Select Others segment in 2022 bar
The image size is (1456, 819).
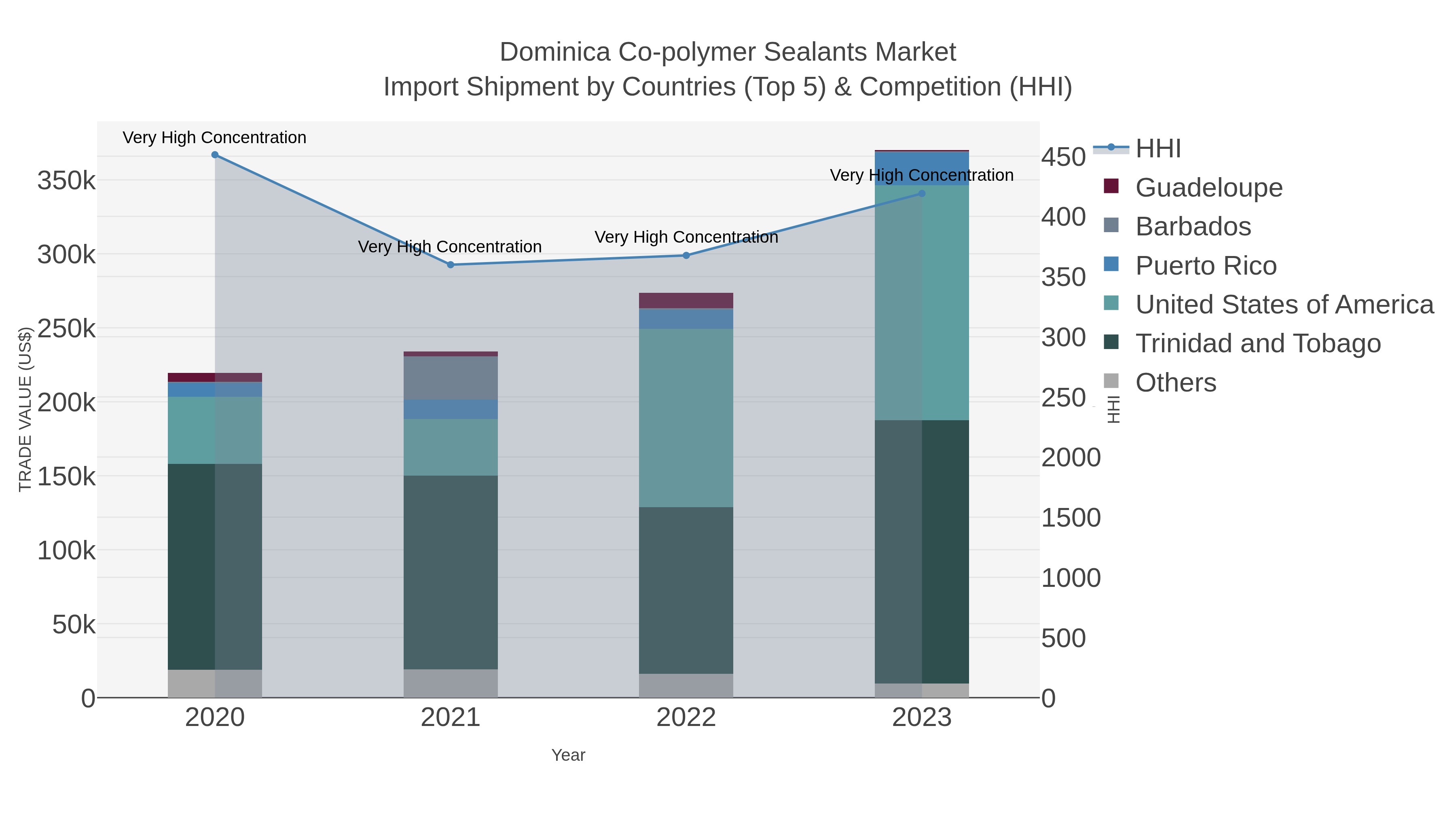686,686
